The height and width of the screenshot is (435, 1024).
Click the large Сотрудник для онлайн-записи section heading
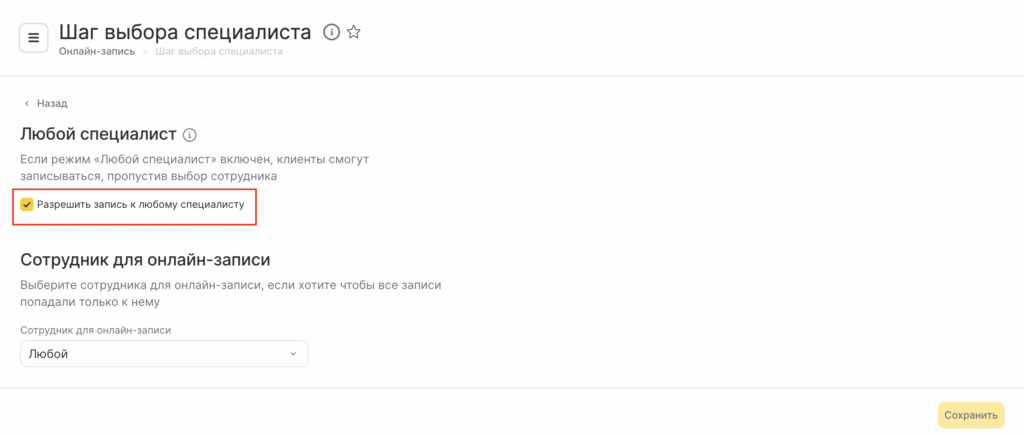pos(145,260)
